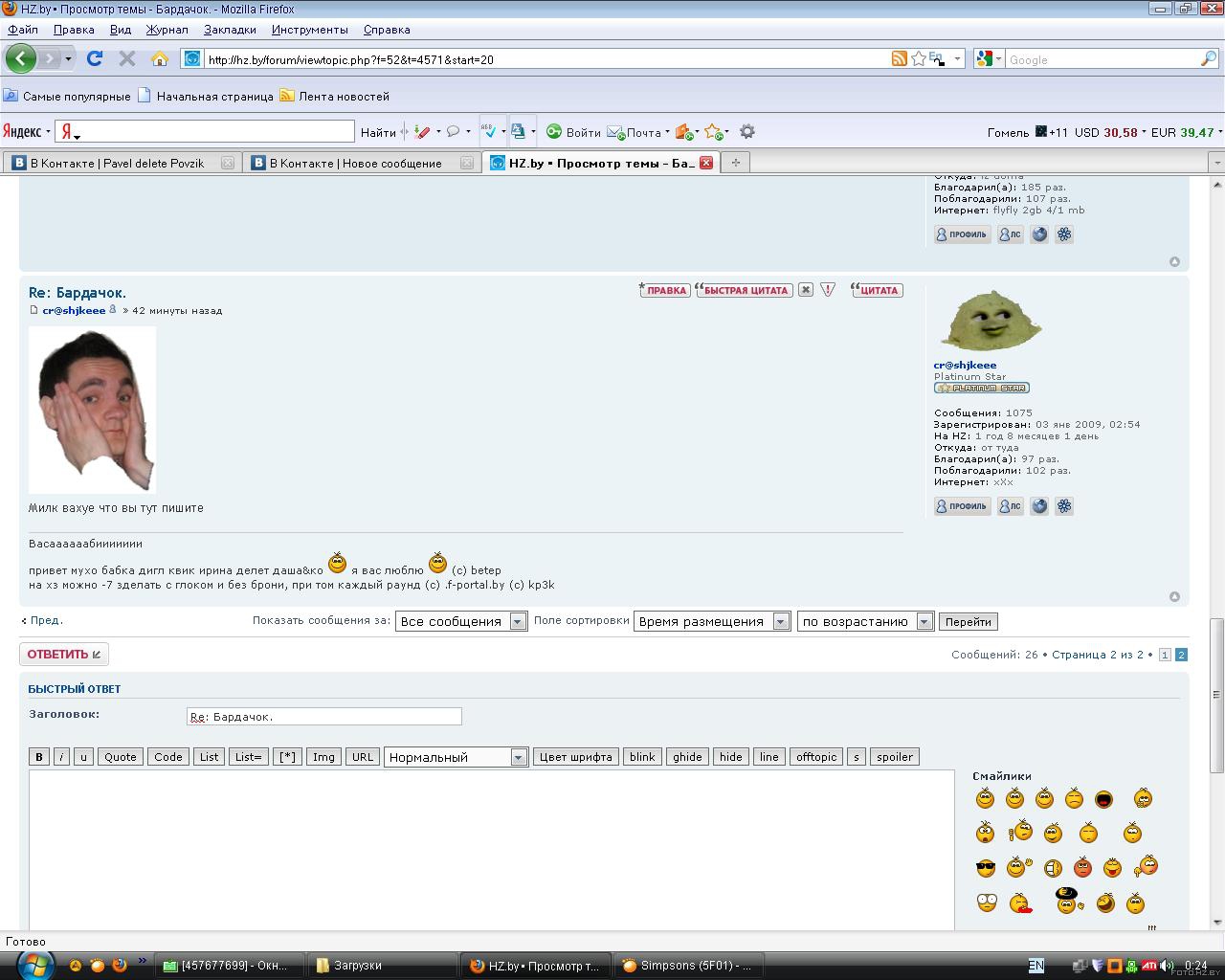
Task: Open the Все сообщения dropdown
Action: coord(461,621)
